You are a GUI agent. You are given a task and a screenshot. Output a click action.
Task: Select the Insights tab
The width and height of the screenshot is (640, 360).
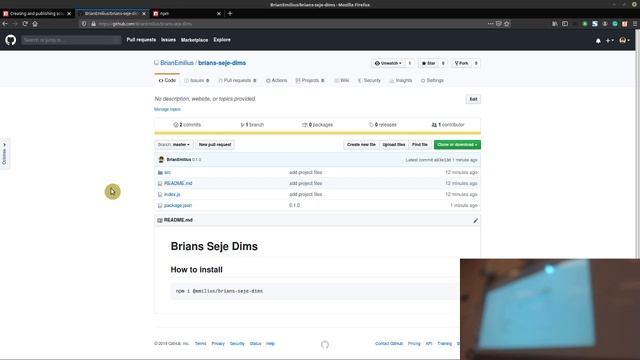[x=400, y=80]
